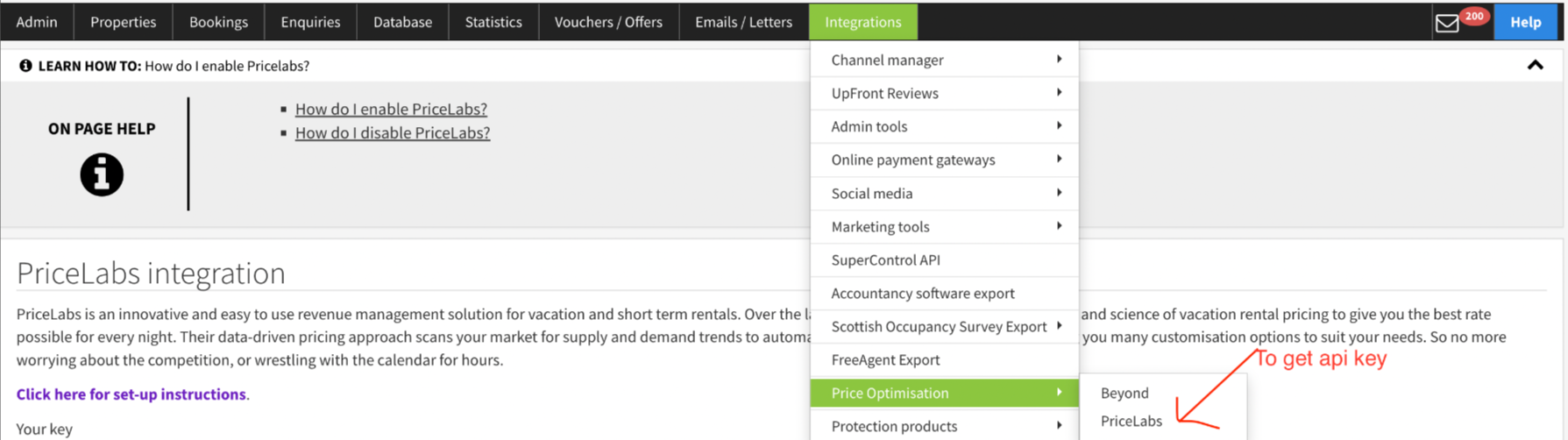Viewport: 1568px width, 440px height.
Task: Open 'How do I disable PriceLabs?' link
Action: 393,132
